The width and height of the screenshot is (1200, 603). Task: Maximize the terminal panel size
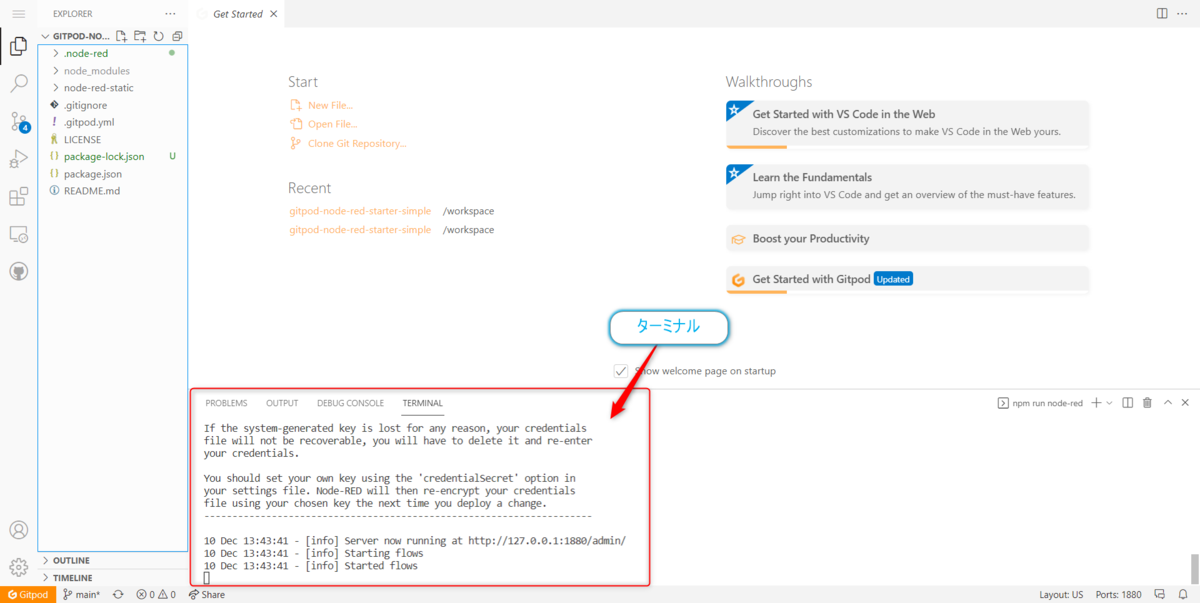point(1166,403)
